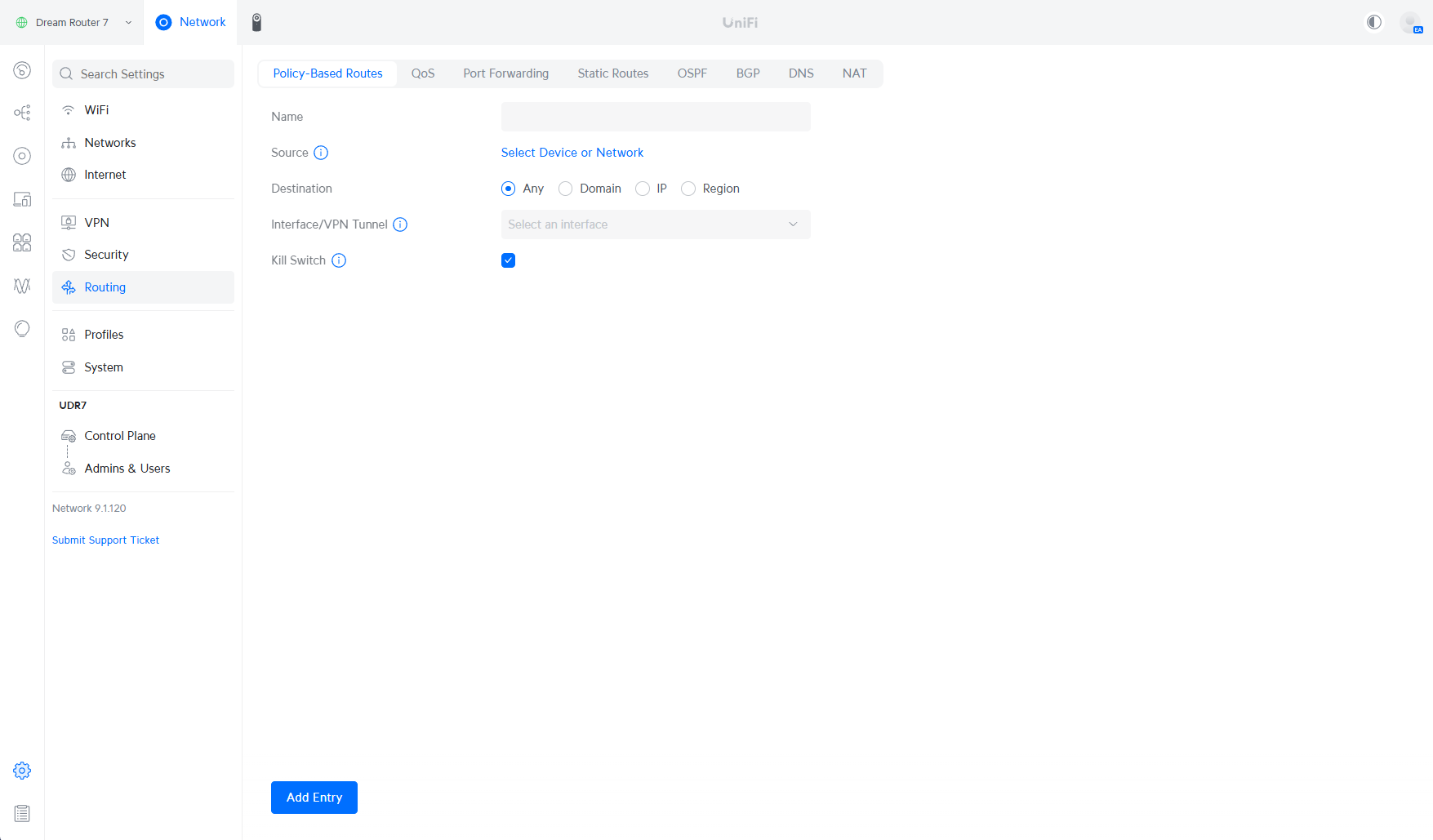Click the search magnifier icon in Search Settings
The image size is (1433, 840).
tap(66, 73)
